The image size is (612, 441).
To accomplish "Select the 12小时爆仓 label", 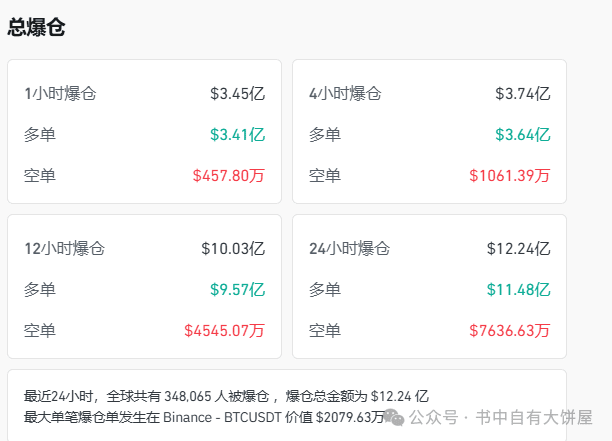I will tap(64, 249).
